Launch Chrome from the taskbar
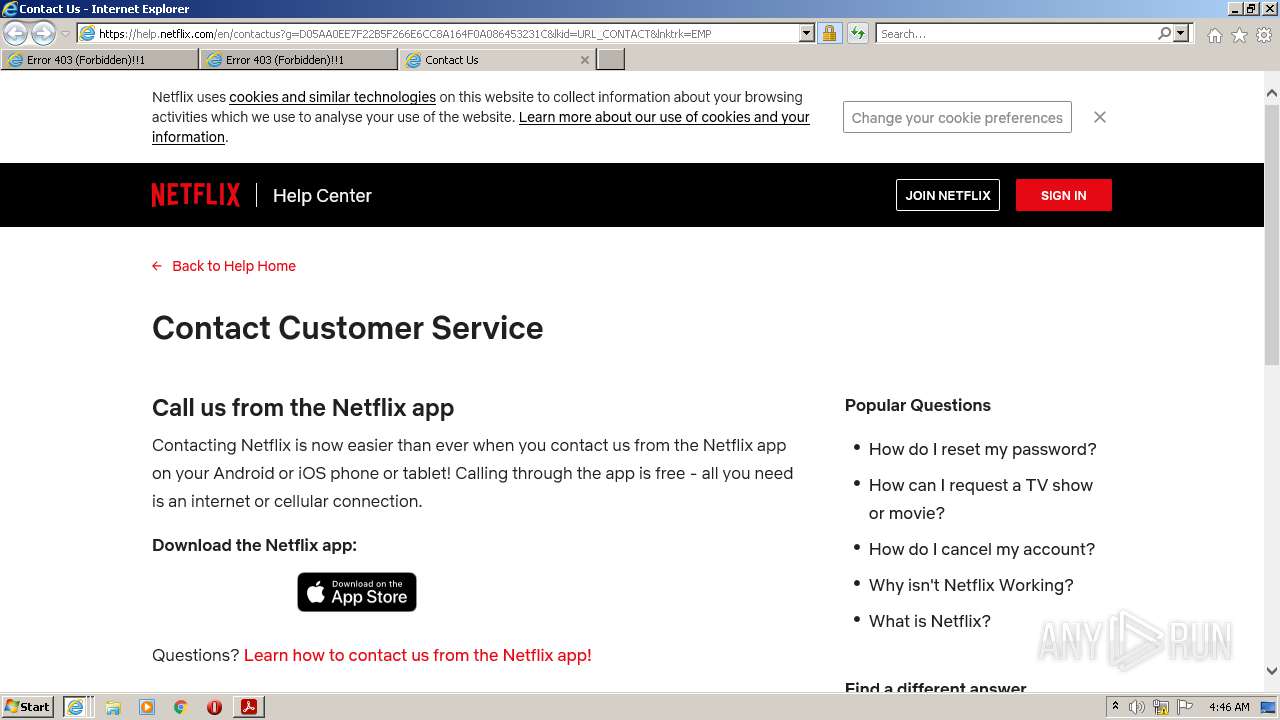 pyautogui.click(x=181, y=707)
